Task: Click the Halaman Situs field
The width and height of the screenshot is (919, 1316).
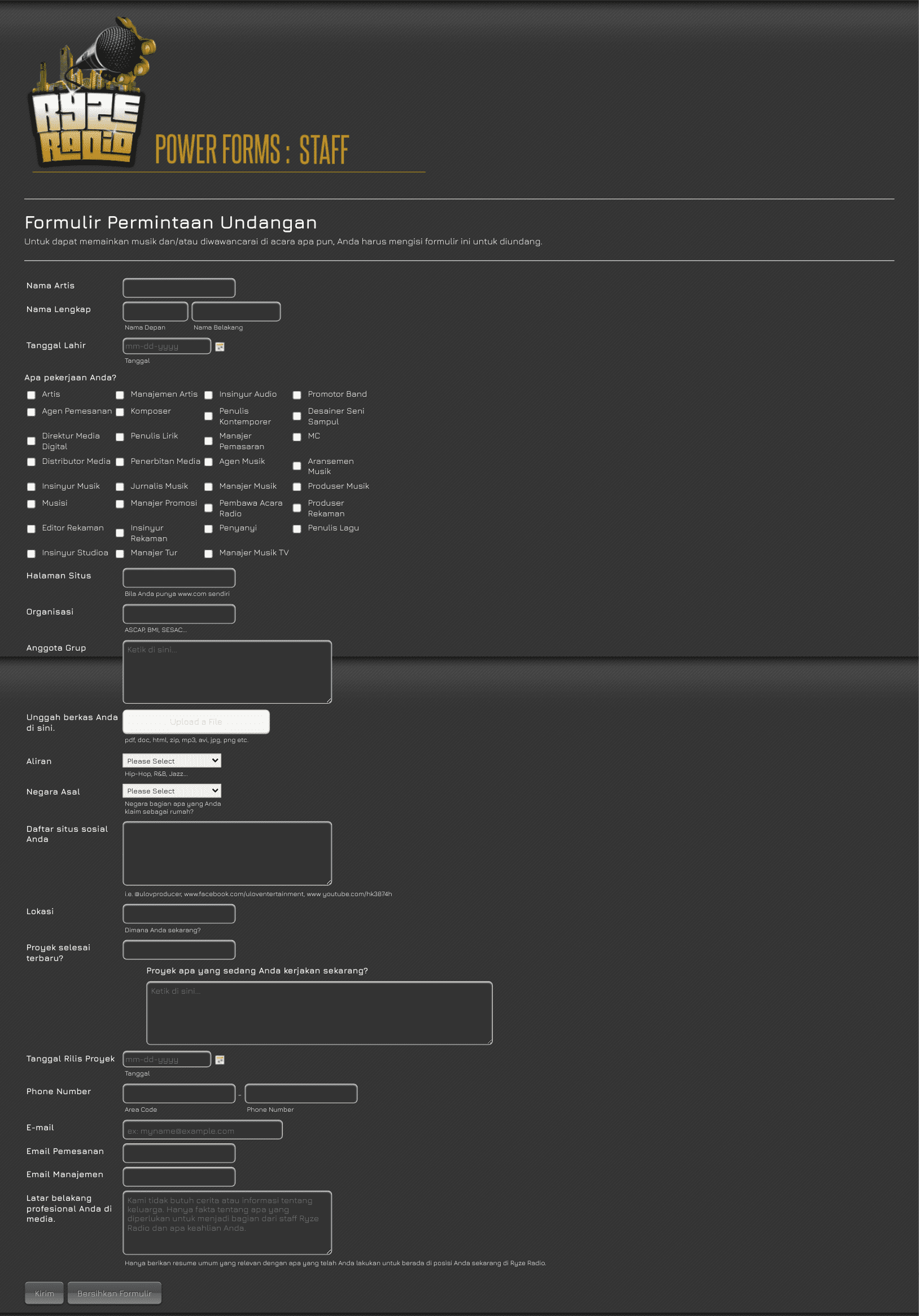Action: pos(179,578)
